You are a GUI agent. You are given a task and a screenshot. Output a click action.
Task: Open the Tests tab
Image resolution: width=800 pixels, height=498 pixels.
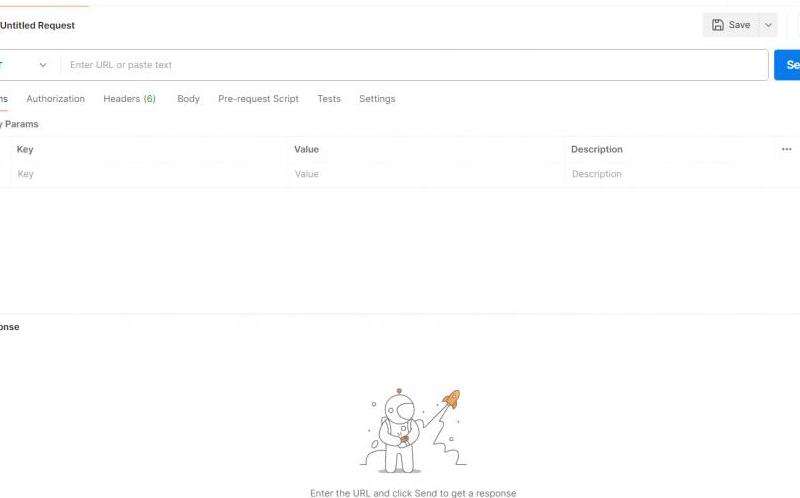coord(329,99)
